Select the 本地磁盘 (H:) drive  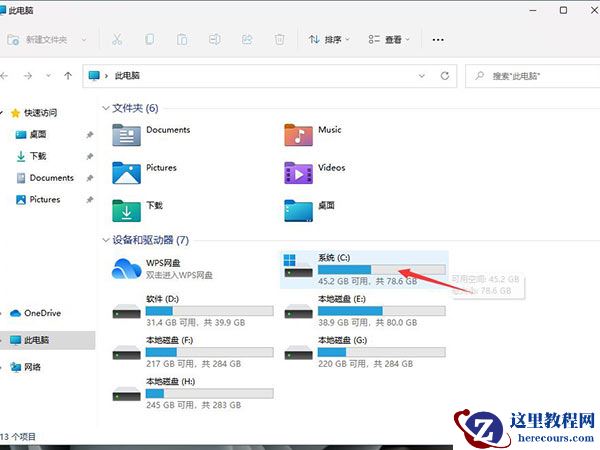click(193, 393)
